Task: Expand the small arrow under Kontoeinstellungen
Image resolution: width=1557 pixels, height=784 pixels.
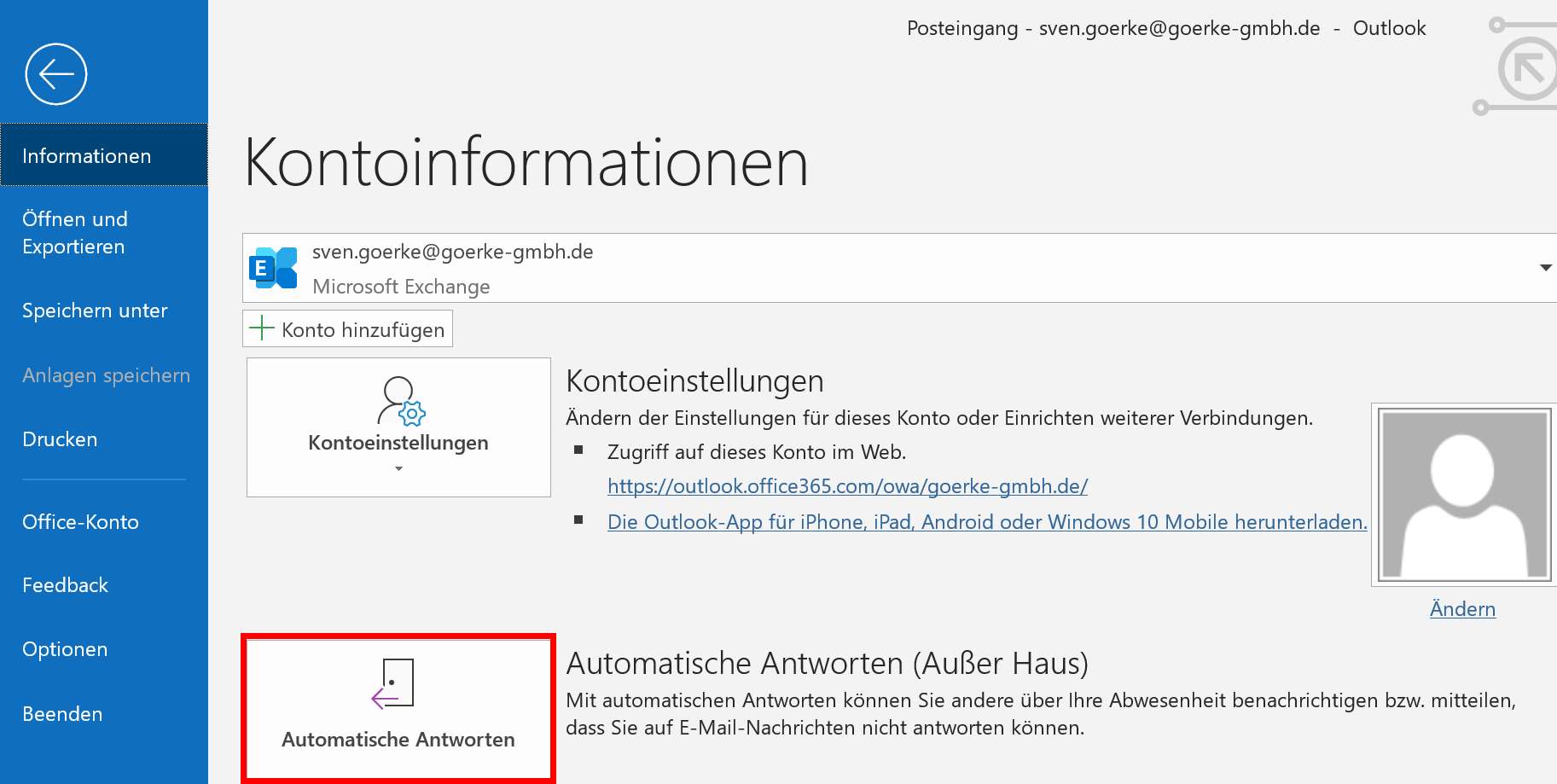Action: coord(398,468)
